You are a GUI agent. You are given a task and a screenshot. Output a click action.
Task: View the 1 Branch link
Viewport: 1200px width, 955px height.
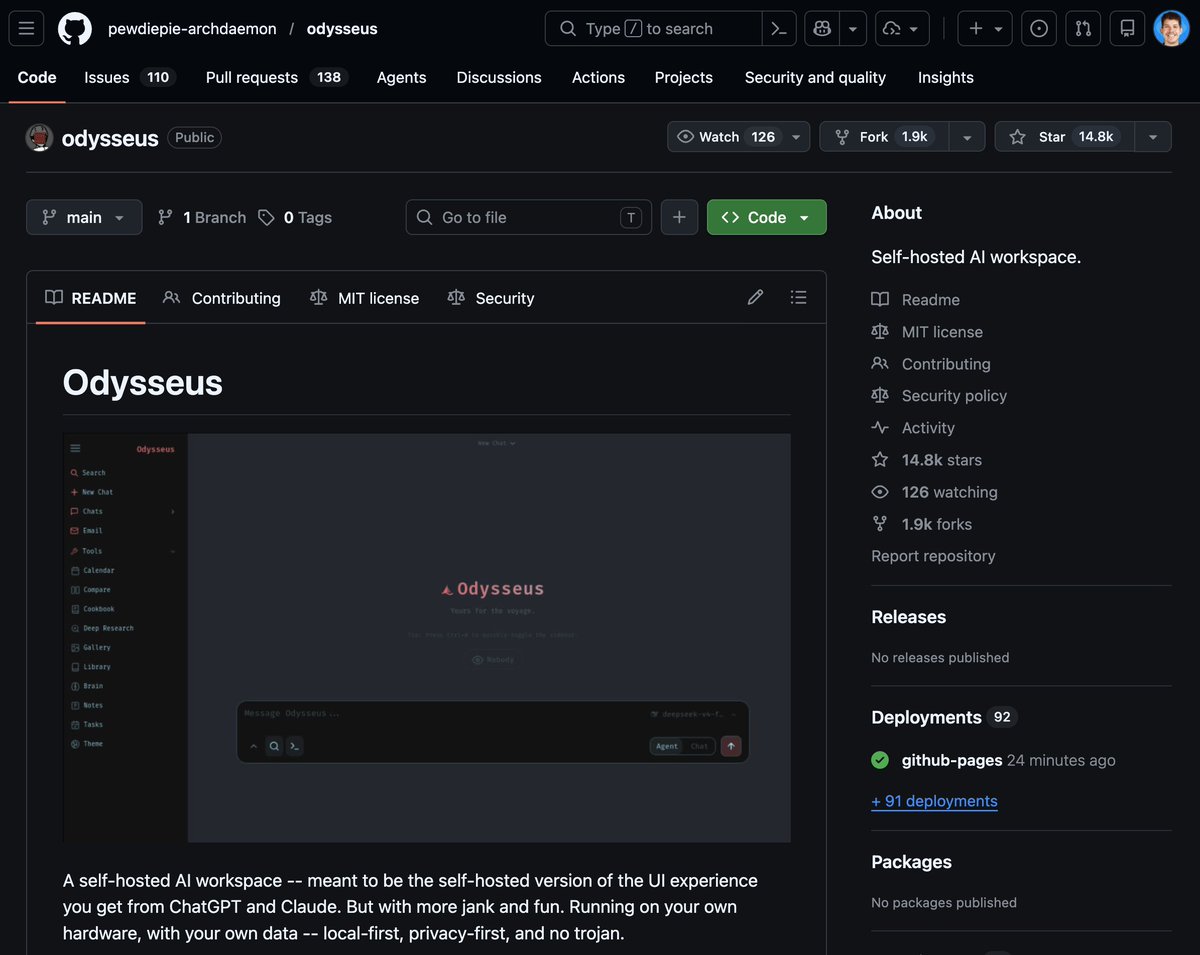coord(202,217)
